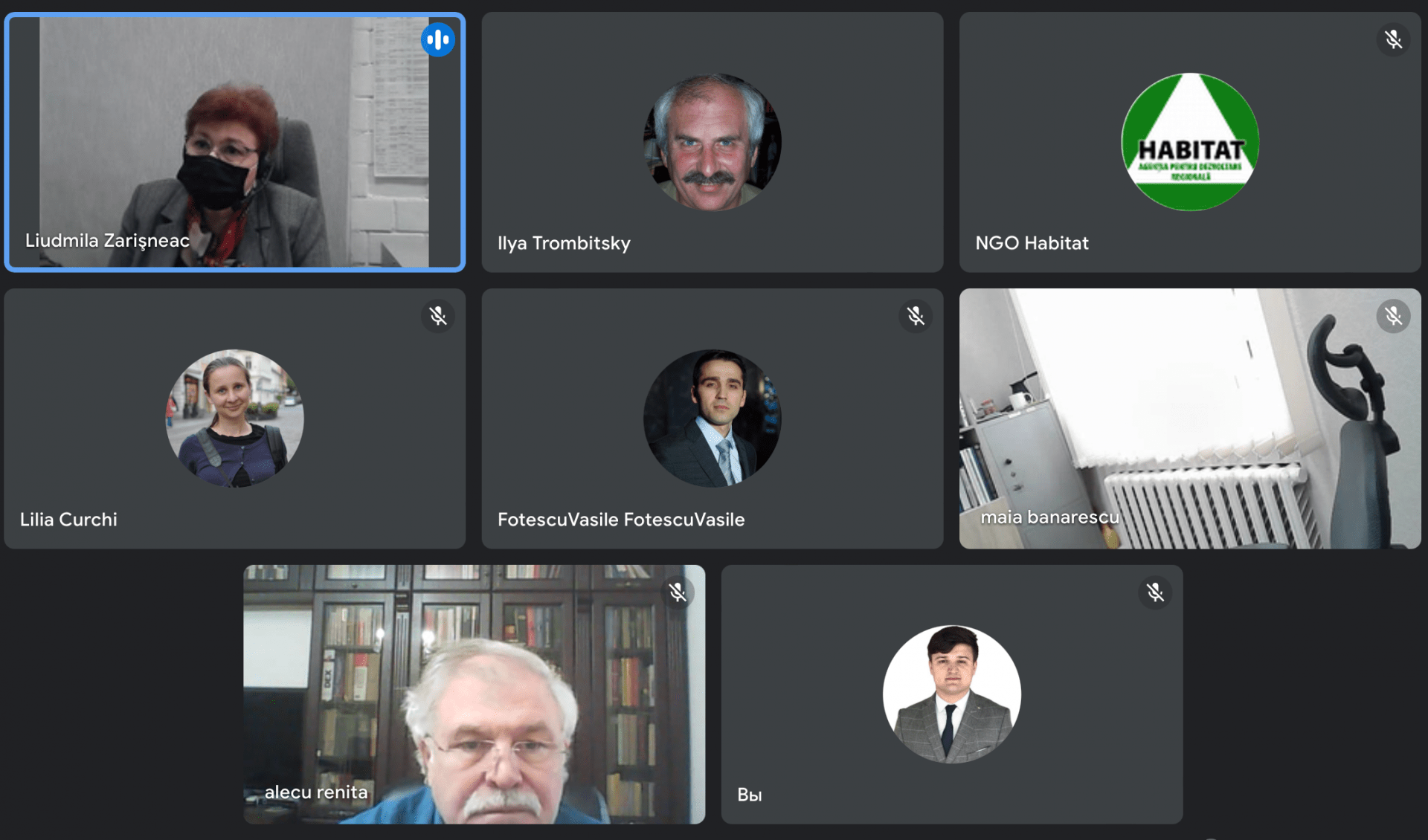Click your own avatar in the Вы tile
The height and width of the screenshot is (840, 1428).
click(952, 694)
